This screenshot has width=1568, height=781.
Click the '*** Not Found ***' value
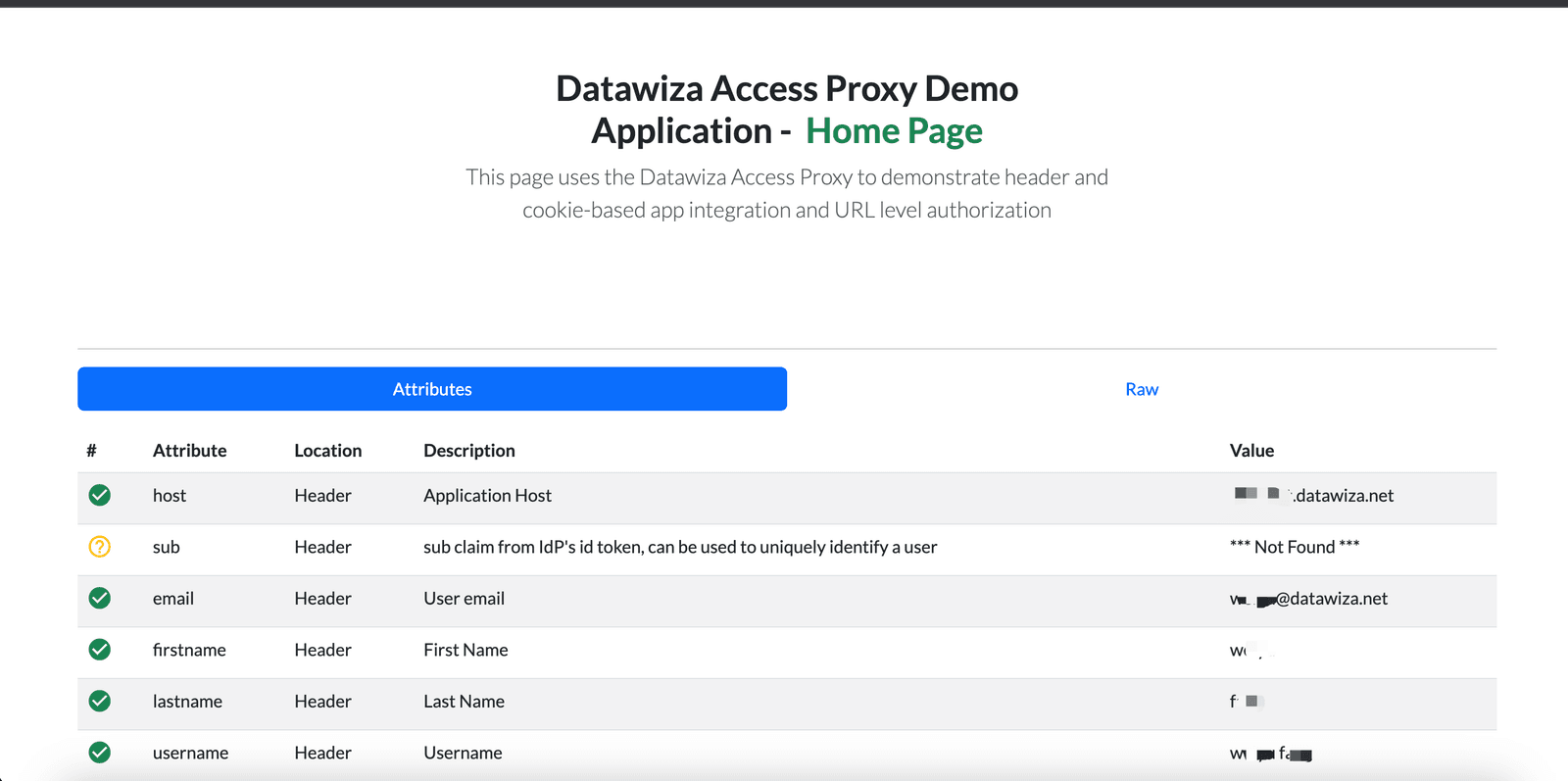click(x=1295, y=547)
